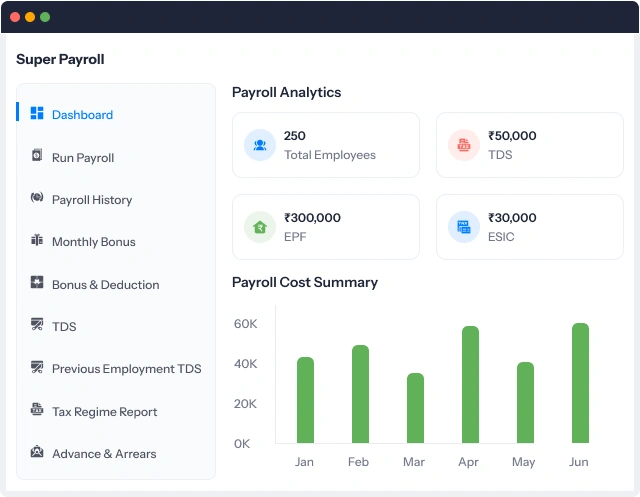
Task: Click the Apr month label
Action: [468, 462]
